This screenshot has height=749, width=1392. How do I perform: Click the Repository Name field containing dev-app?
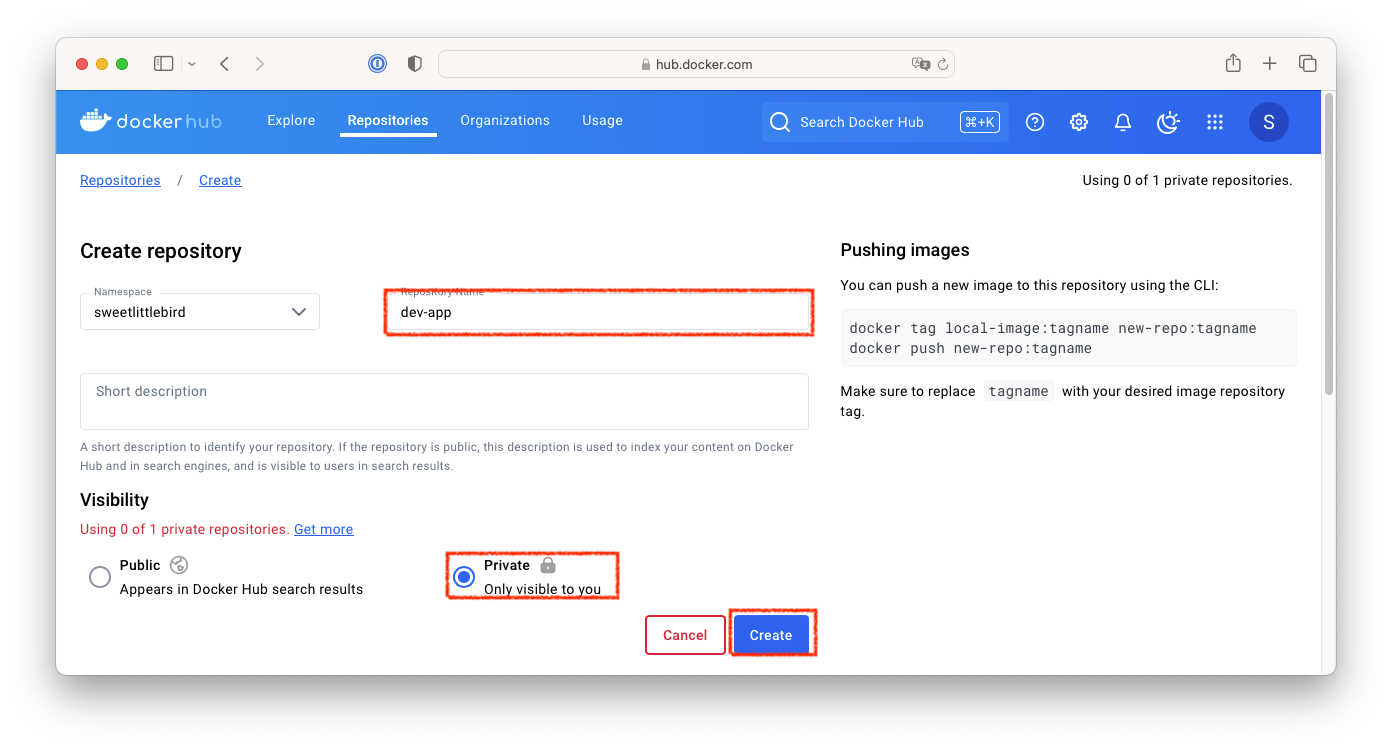click(598, 312)
